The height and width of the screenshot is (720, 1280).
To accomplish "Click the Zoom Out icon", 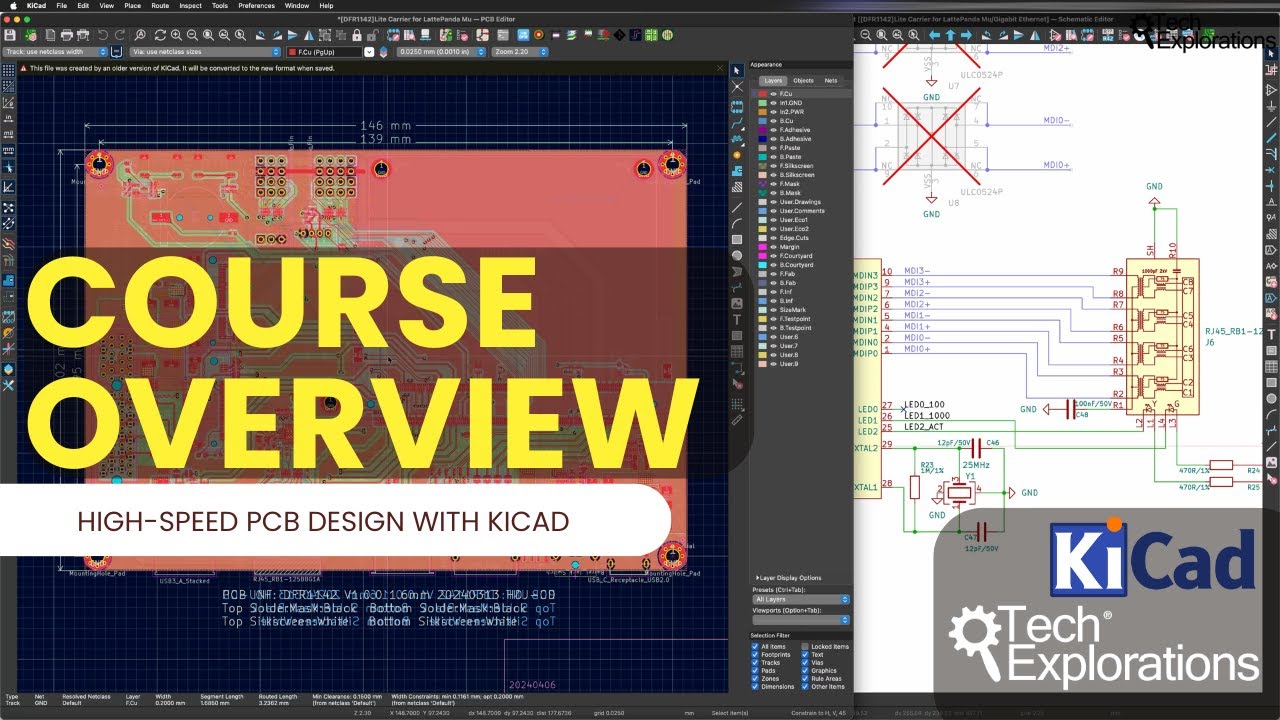I will [x=192, y=34].
